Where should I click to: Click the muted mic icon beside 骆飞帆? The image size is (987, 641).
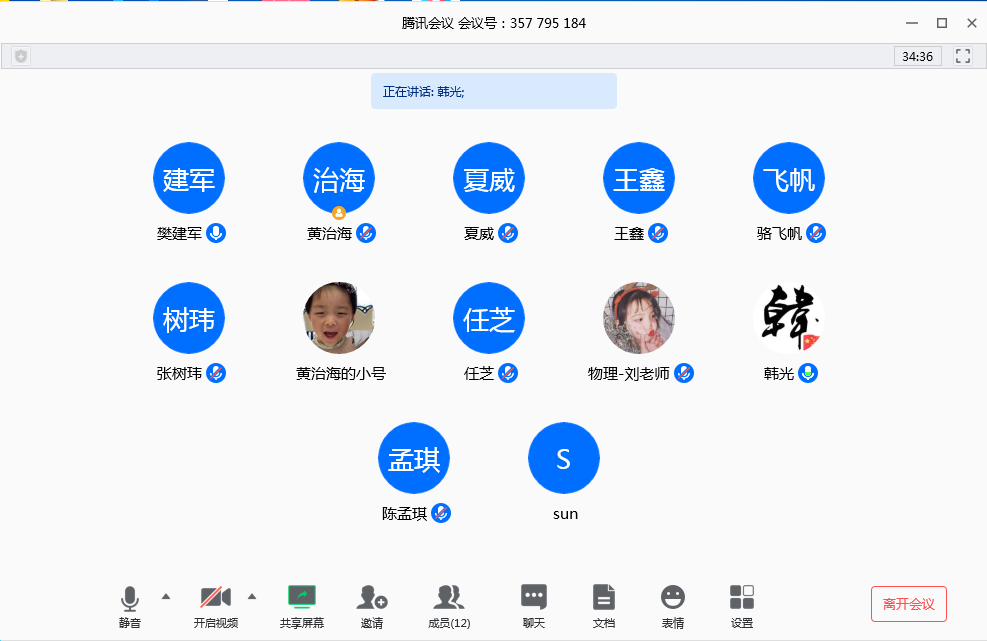pos(816,233)
